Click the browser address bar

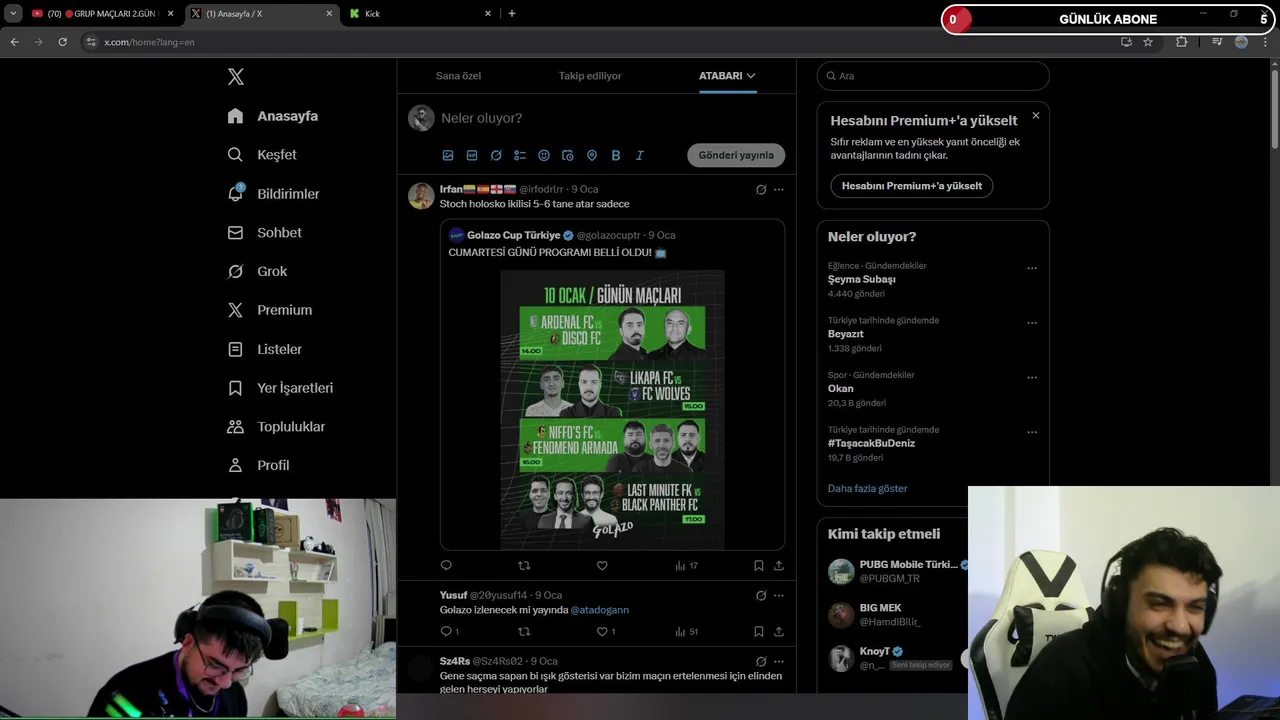pyautogui.click(x=600, y=42)
